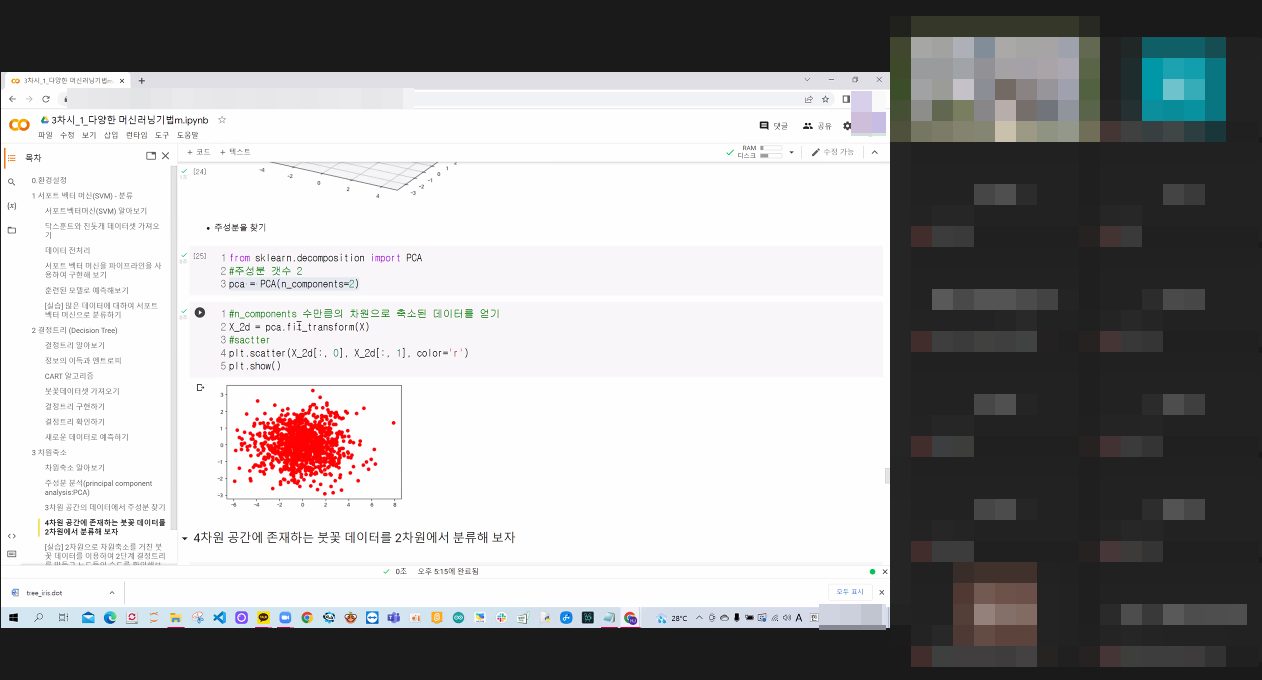Screen dimensions: 1262x680
Task: Click 모두 표시 to show all downloads
Action: [x=850, y=592]
